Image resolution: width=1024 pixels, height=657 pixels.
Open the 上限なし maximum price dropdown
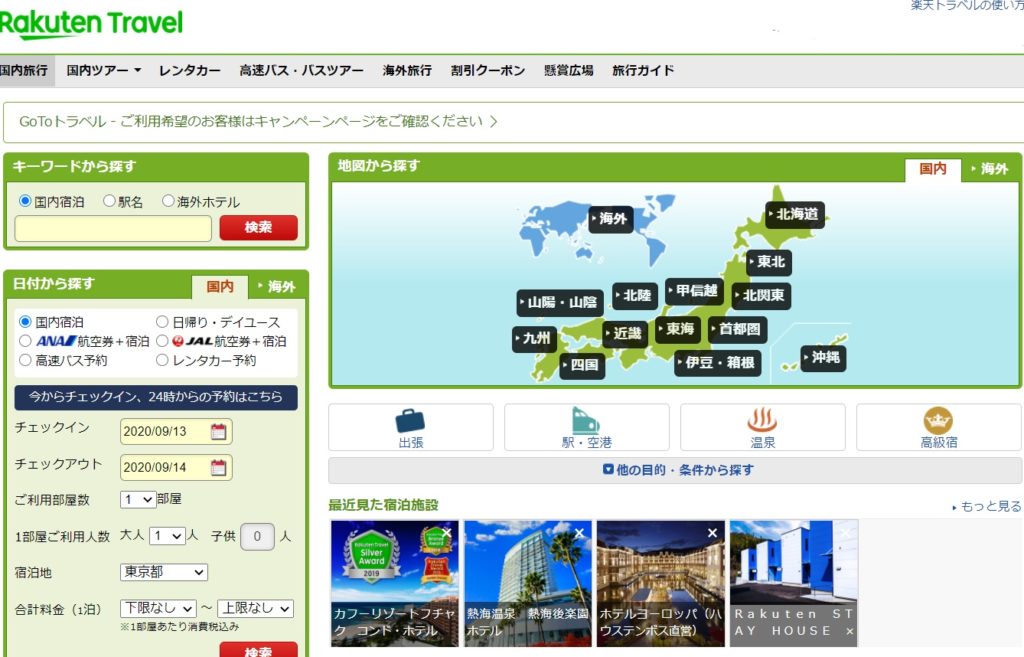pos(255,608)
